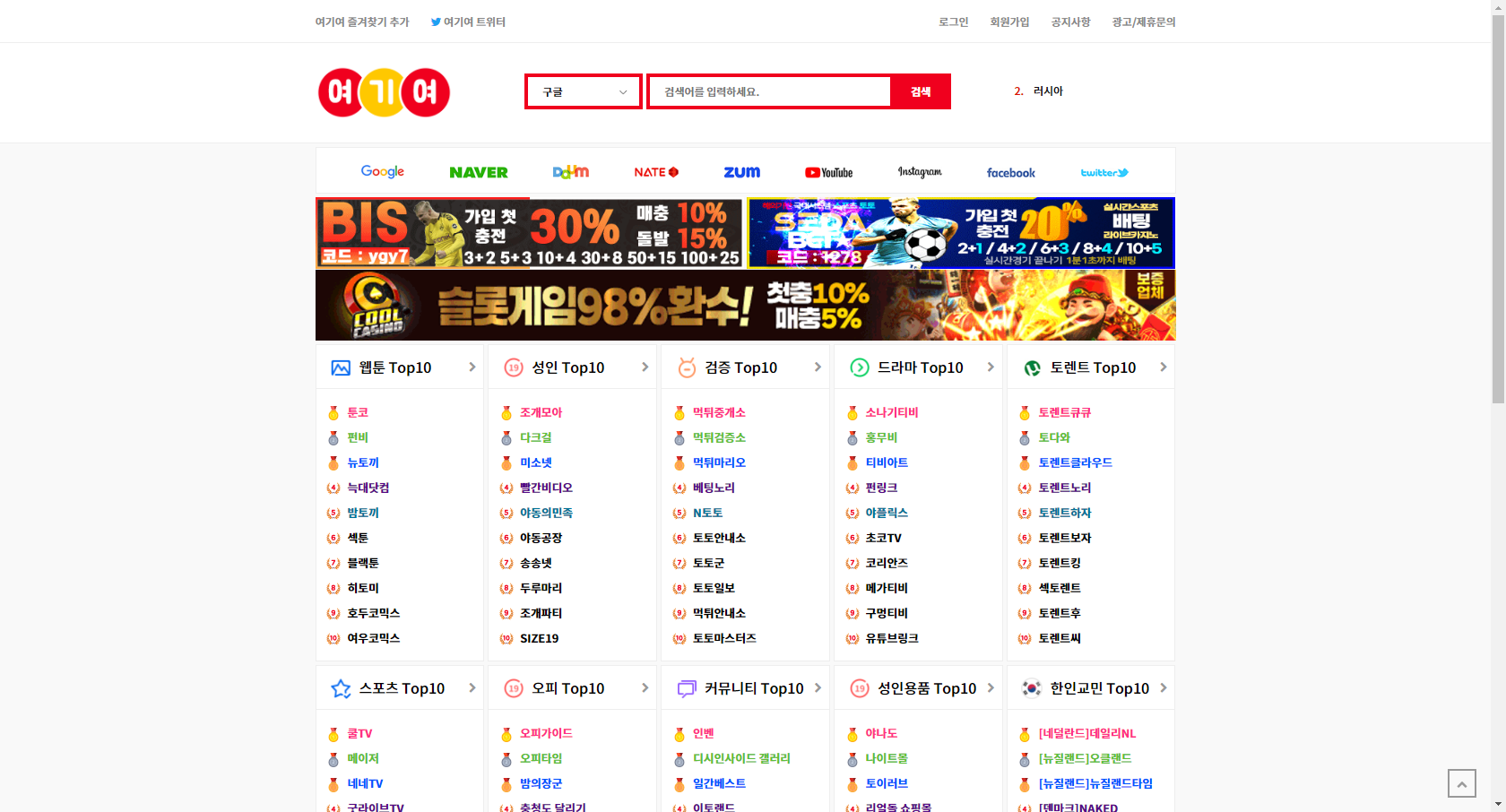Click the 여기여 site logo
Image resolution: width=1506 pixels, height=812 pixels.
pyautogui.click(x=384, y=92)
